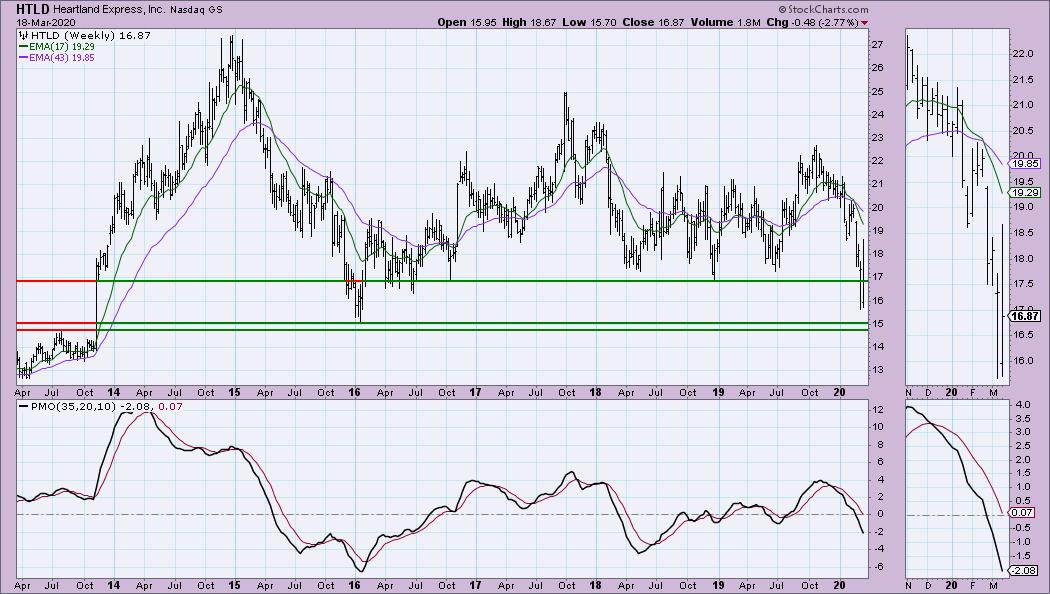Click the HTLD (Weekly) 16.87 legend entry
This screenshot has height=594, width=1050.
(x=86, y=35)
